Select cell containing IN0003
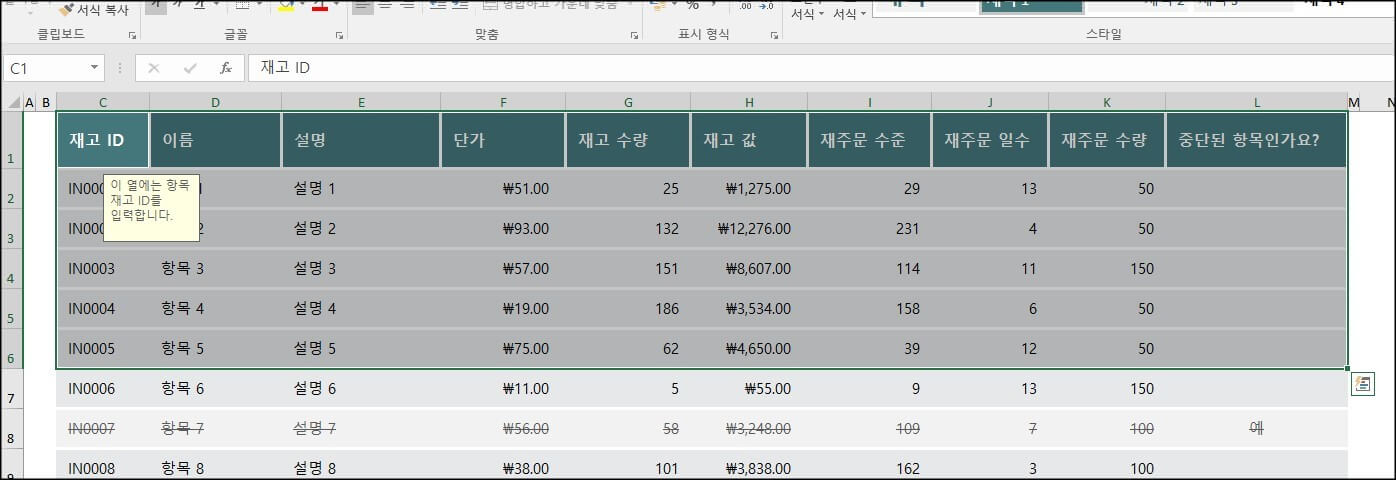1396x480 pixels. 103,268
